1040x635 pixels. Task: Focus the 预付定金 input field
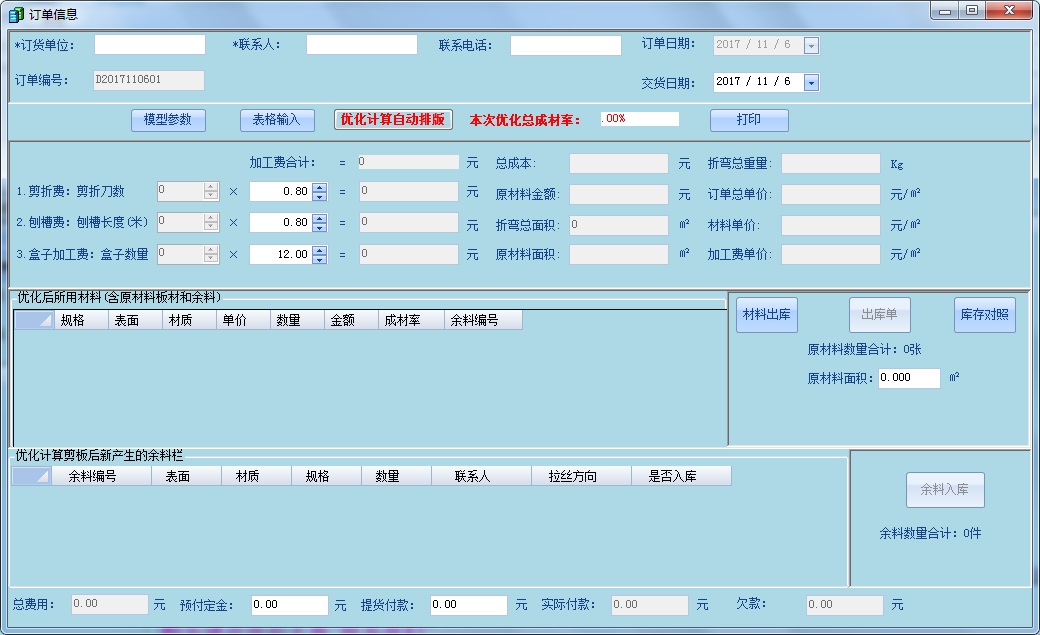pos(290,605)
